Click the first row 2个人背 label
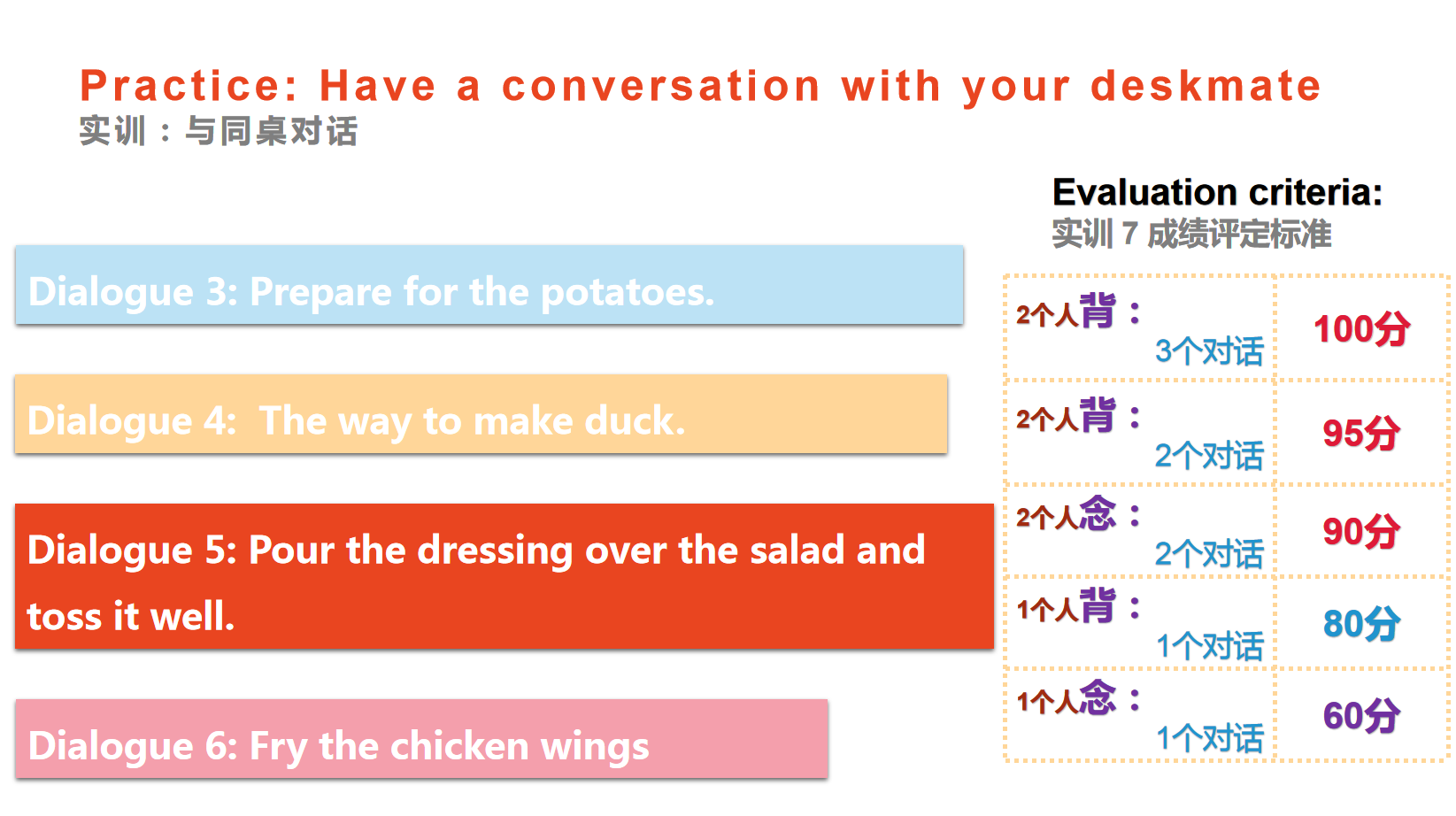Screen dimensions: 1456x816 (1067, 312)
